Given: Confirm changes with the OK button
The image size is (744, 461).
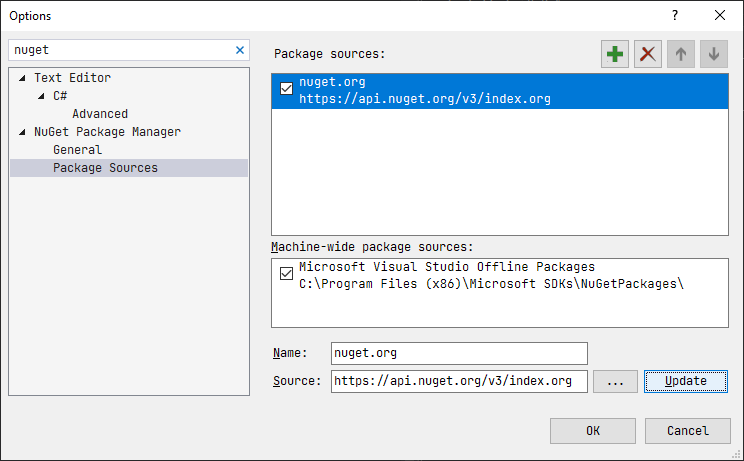Looking at the screenshot, I should pos(593,431).
